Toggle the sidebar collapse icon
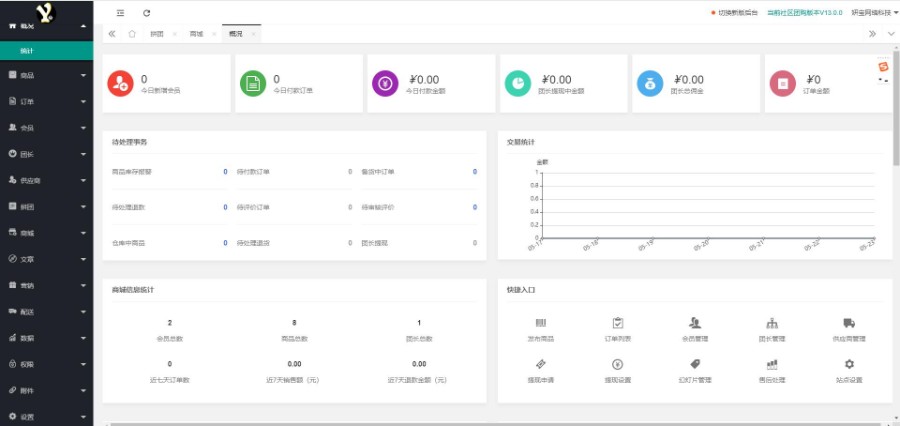The height and width of the screenshot is (426, 900). tap(120, 13)
